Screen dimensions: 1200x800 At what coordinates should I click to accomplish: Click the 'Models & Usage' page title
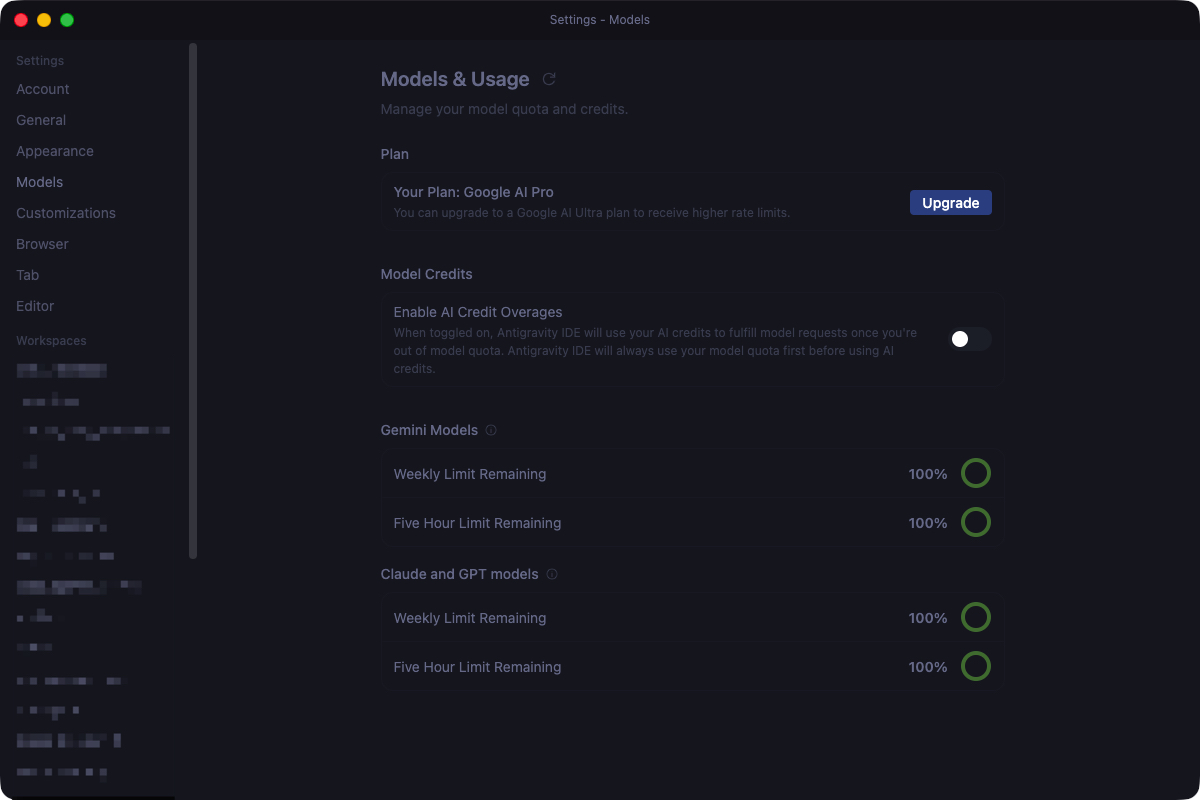[455, 79]
